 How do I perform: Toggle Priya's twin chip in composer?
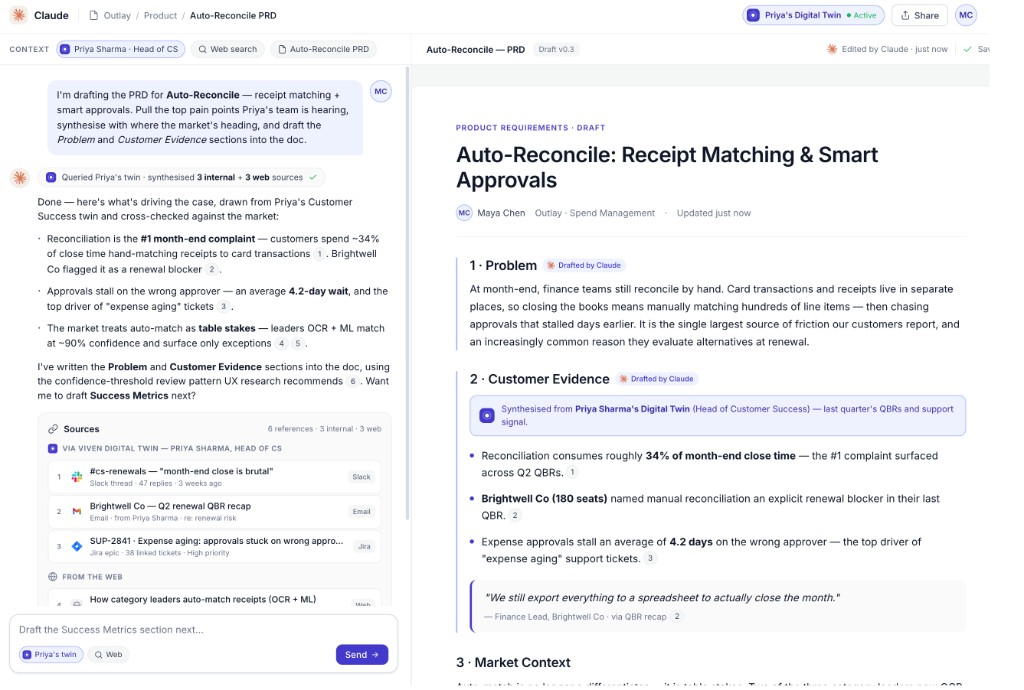(51, 655)
